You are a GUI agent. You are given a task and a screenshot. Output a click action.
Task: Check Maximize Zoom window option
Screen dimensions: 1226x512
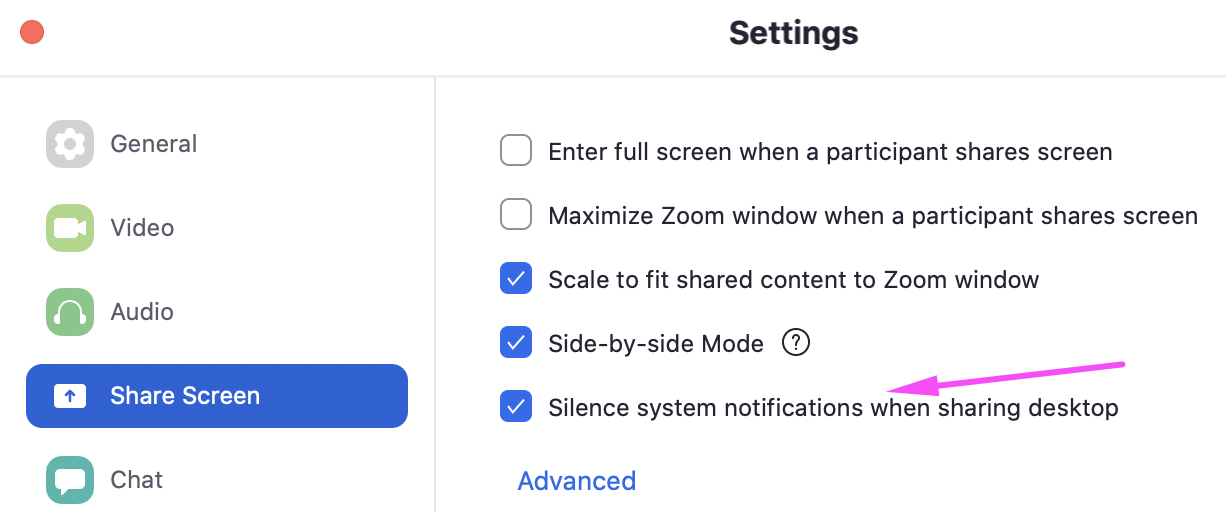tap(516, 215)
